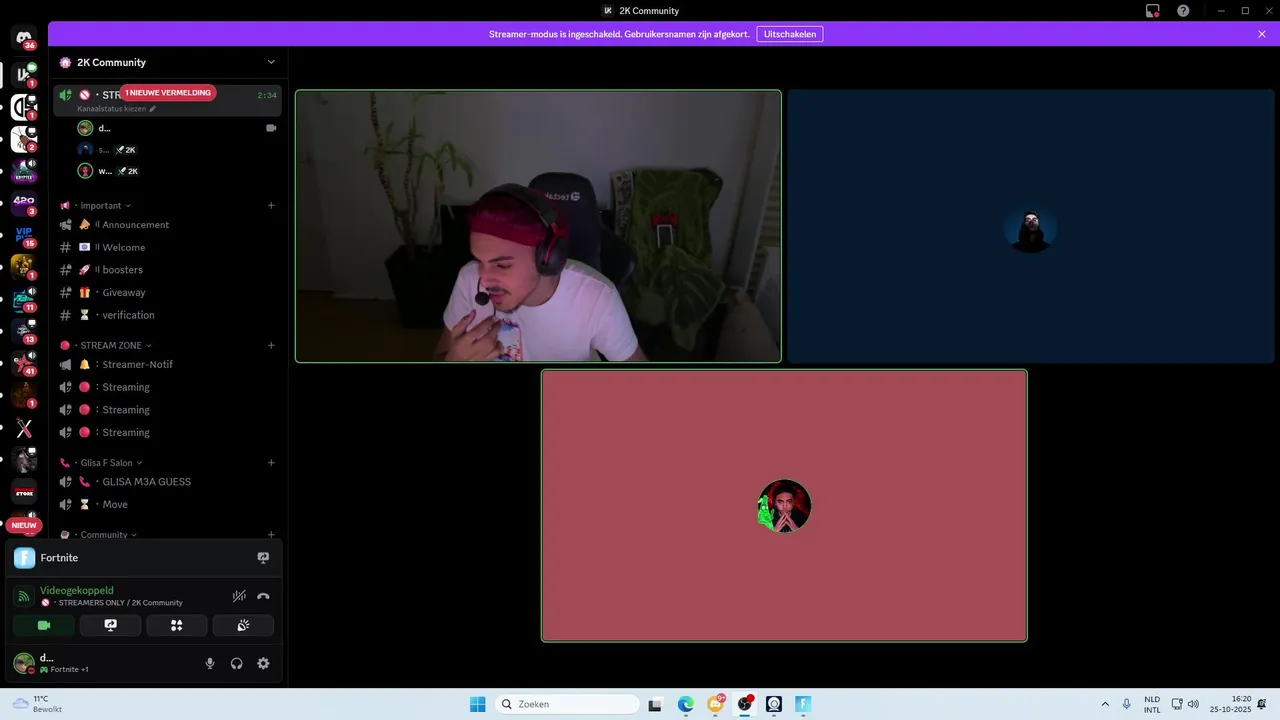Image resolution: width=1280 pixels, height=720 pixels.
Task: Deafen audio with the headphones icon
Action: click(237, 663)
